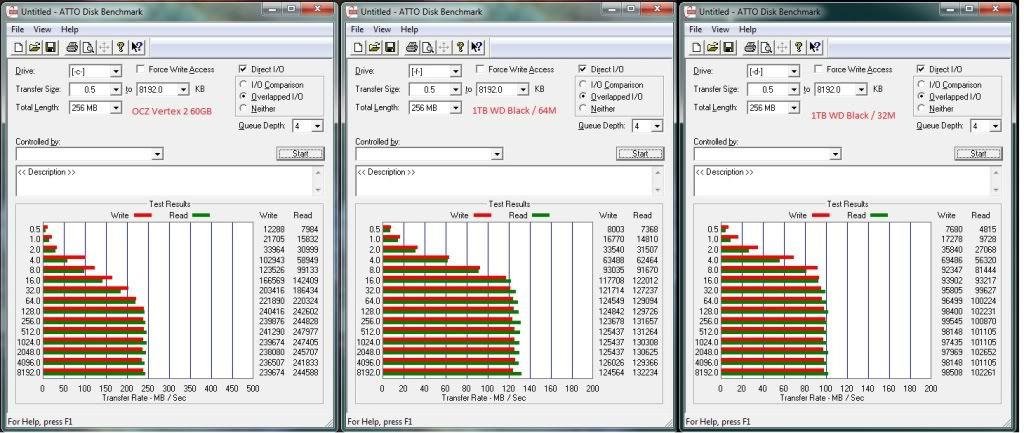Uncheck Direct I/O in the middle window

point(584,70)
